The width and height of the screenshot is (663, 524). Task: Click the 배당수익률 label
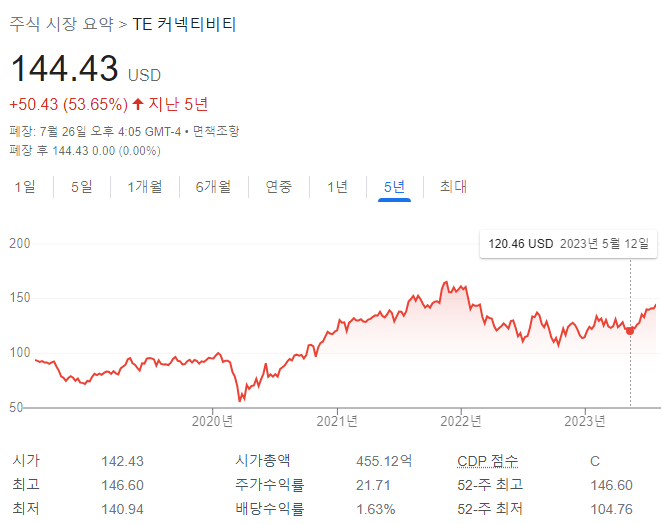(270, 509)
